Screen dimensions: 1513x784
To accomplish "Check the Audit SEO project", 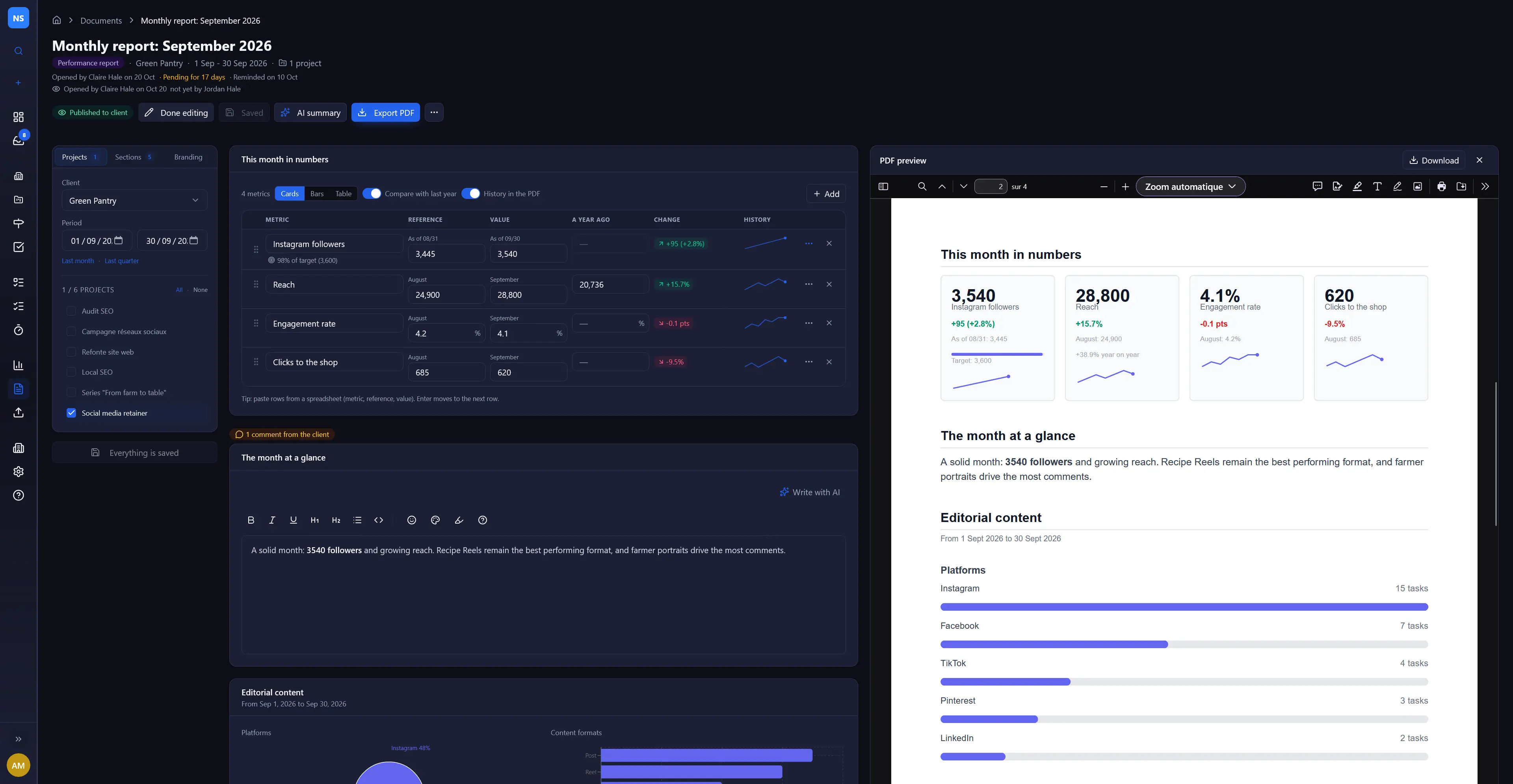I will point(71,311).
